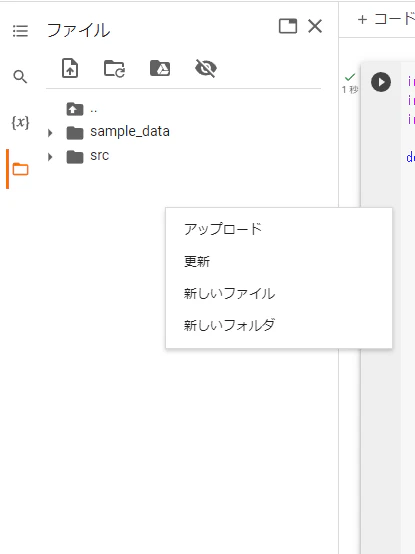Click the upload to session storage icon
Screen dimensions: 415x554
point(70,68)
